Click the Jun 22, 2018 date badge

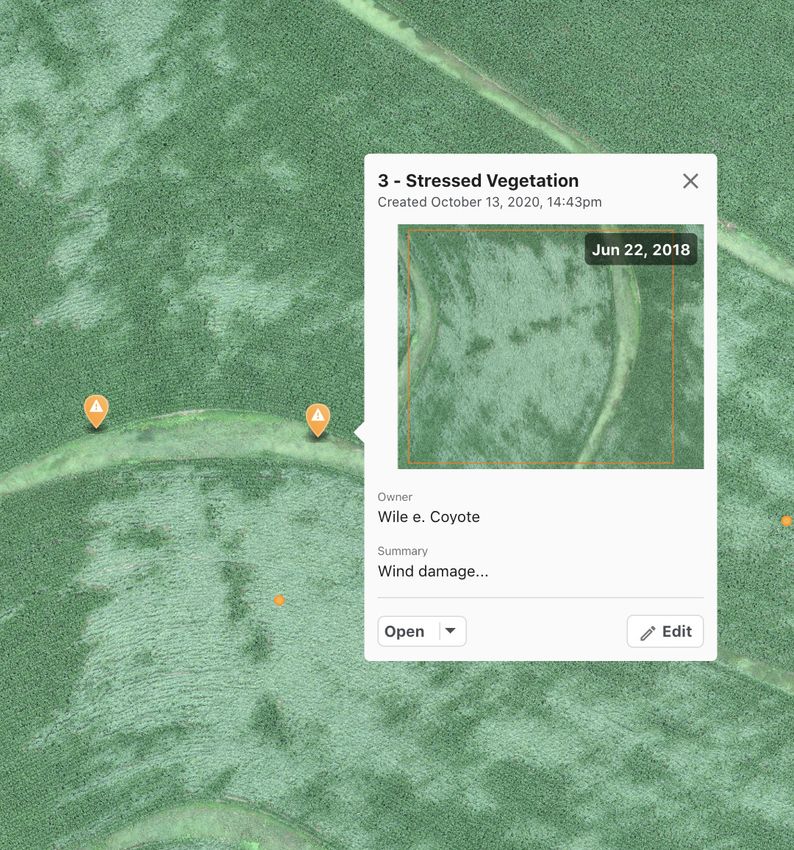[x=641, y=249]
